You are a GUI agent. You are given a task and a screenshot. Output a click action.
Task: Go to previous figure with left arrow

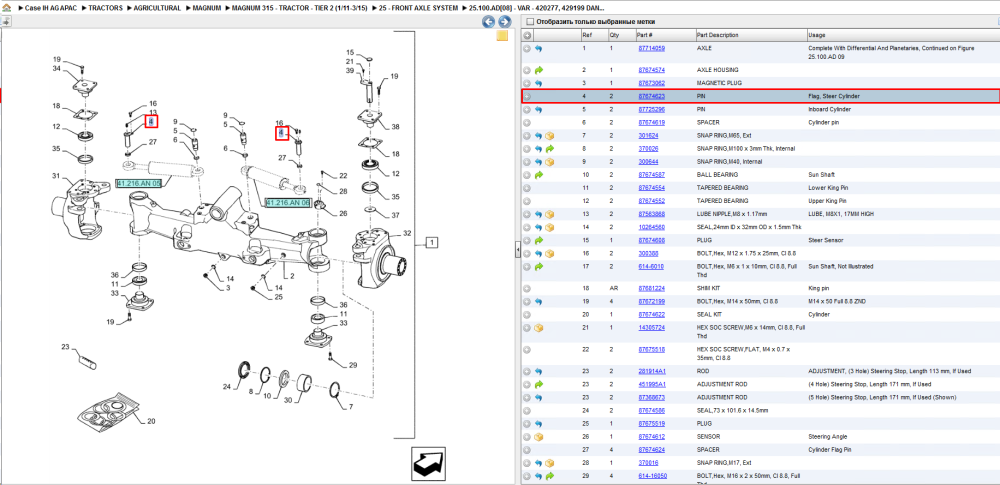pos(489,22)
